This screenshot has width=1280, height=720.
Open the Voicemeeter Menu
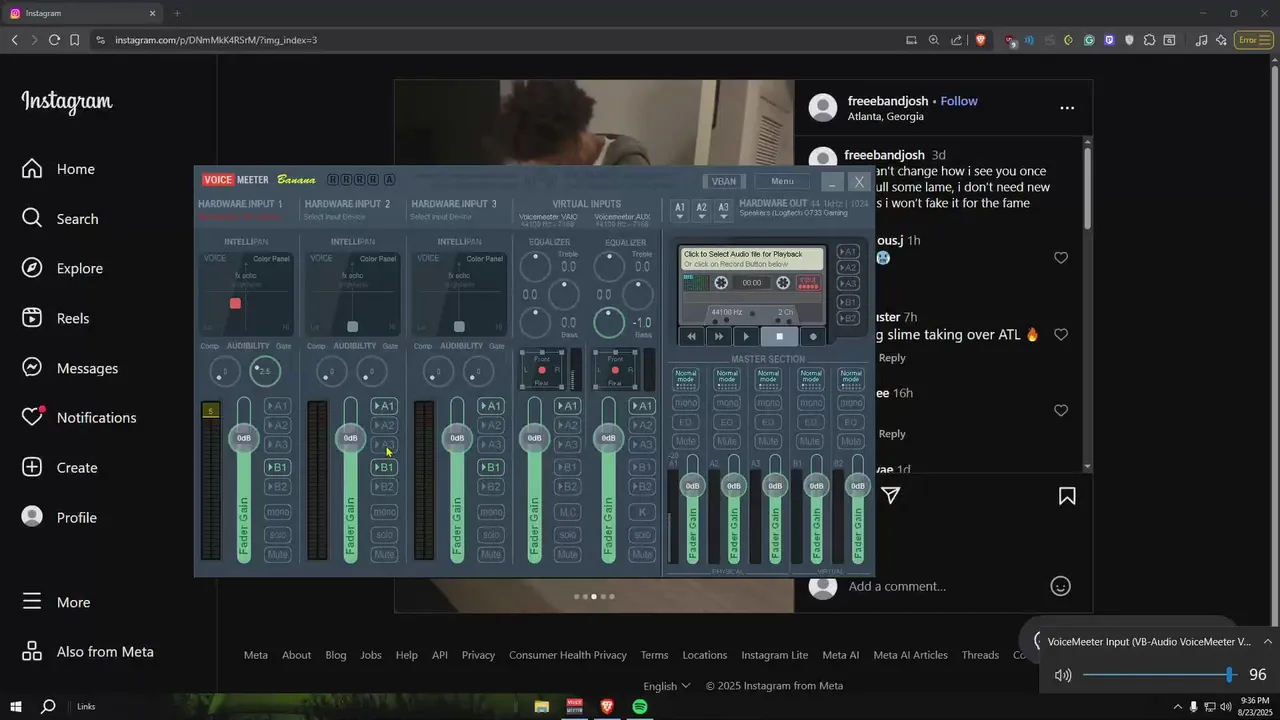click(x=782, y=181)
